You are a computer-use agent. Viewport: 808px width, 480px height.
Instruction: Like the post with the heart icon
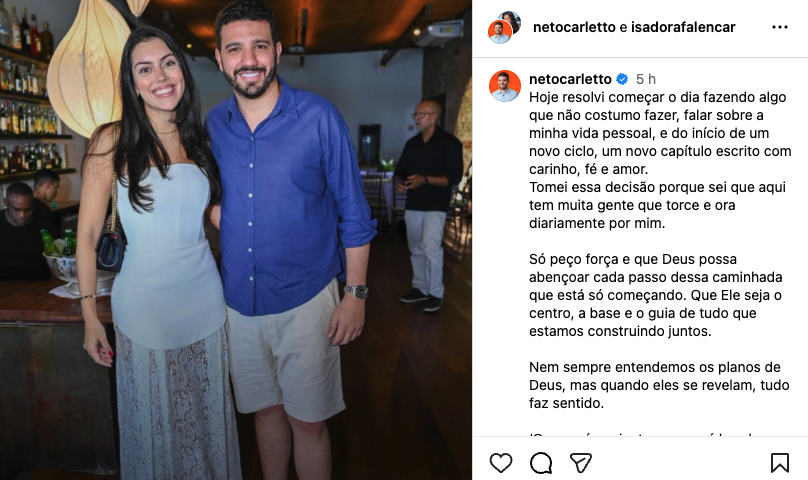(501, 462)
